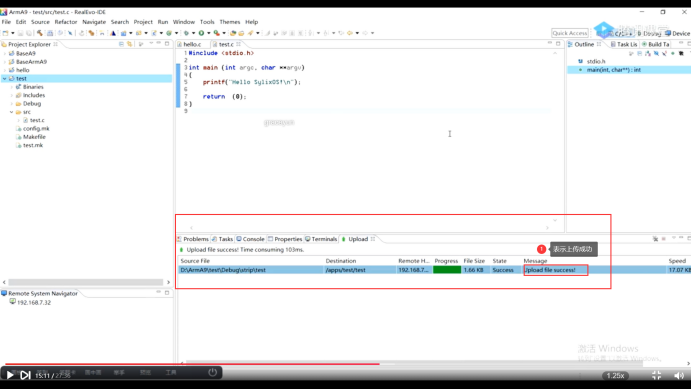Click the Save All toolbar icon

tap(29, 33)
